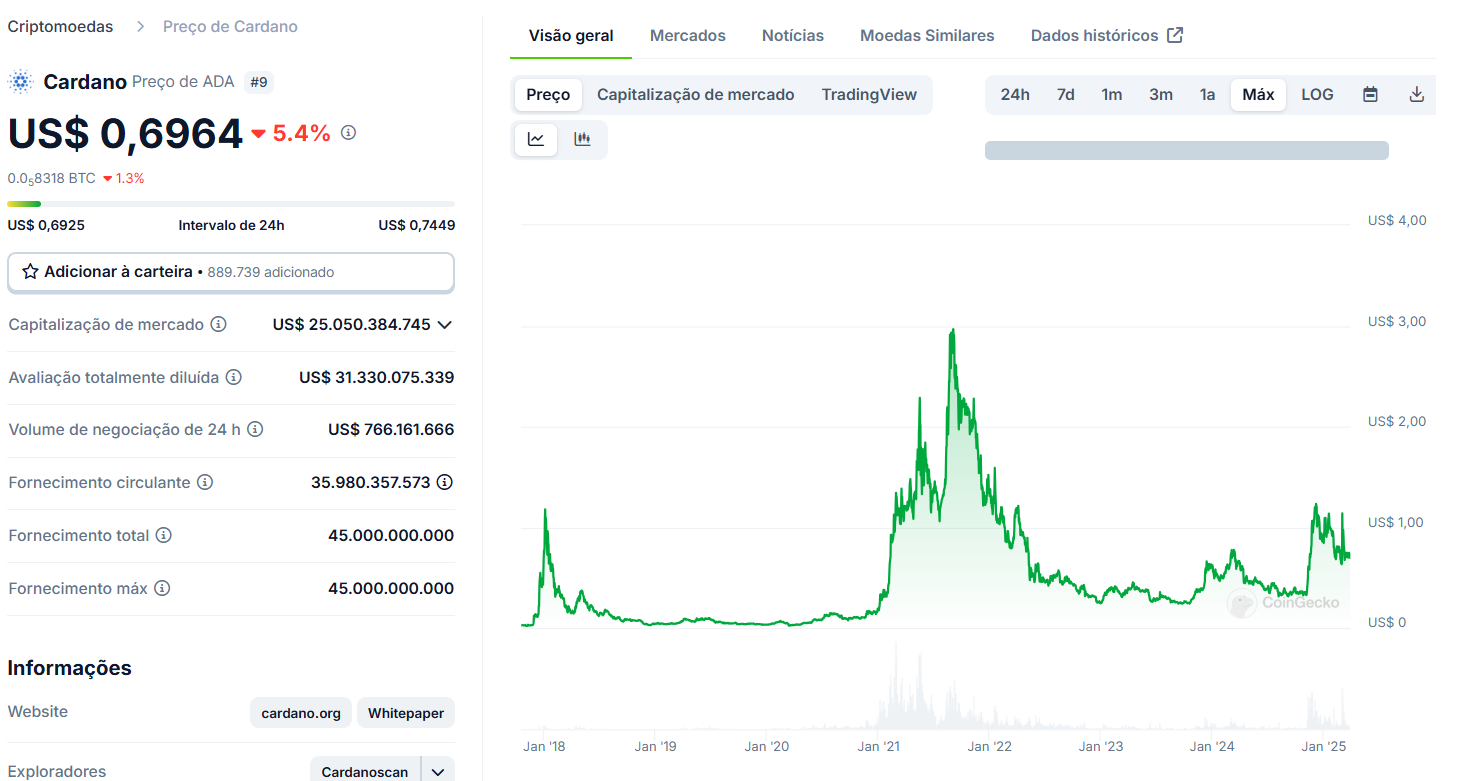Expand the market cap value chevron
Image resolution: width=1466 pixels, height=781 pixels.
click(x=445, y=324)
